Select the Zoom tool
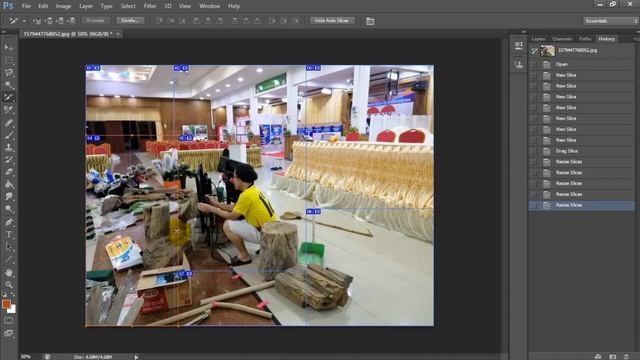 click(9, 285)
